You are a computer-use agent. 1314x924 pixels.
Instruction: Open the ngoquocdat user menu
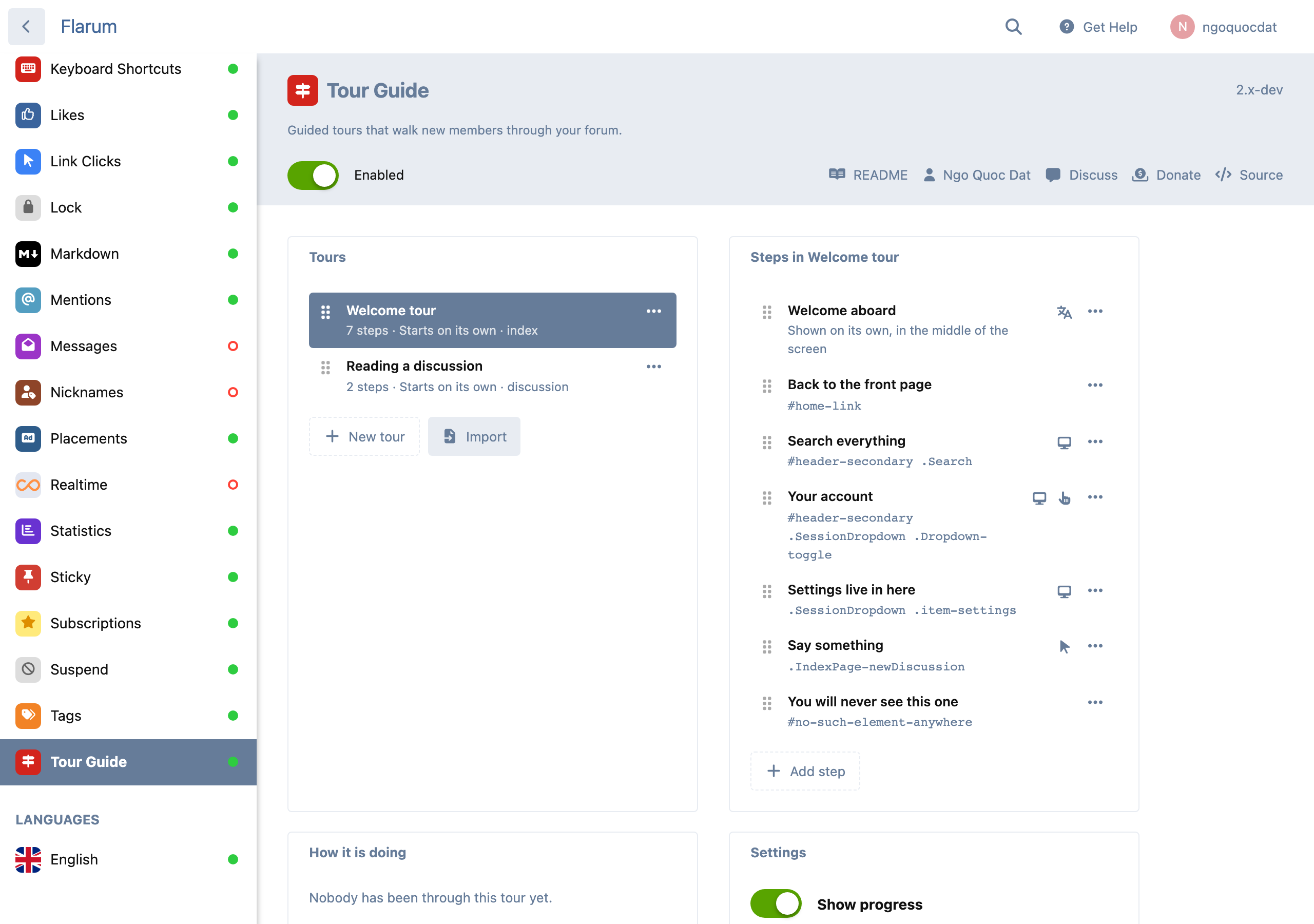click(x=1224, y=27)
